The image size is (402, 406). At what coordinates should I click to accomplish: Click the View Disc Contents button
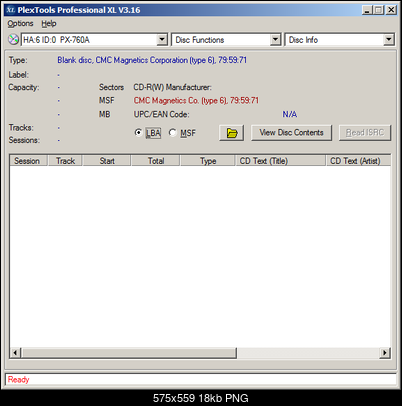(x=291, y=133)
